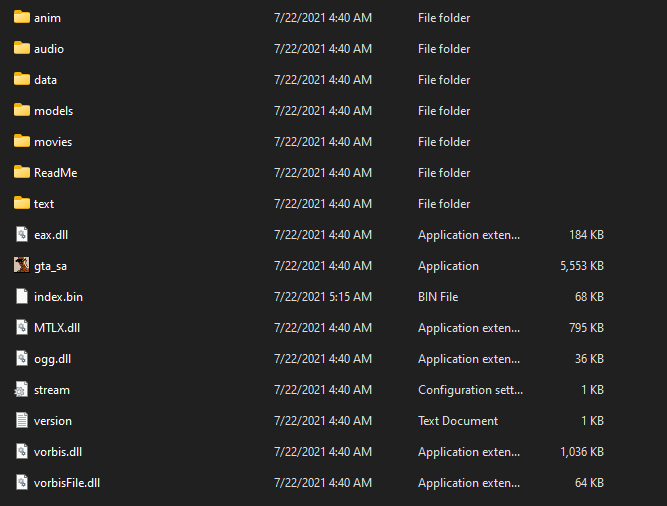This screenshot has height=506, width=667.
Task: Select the file name "index.bin"
Action: coord(58,297)
